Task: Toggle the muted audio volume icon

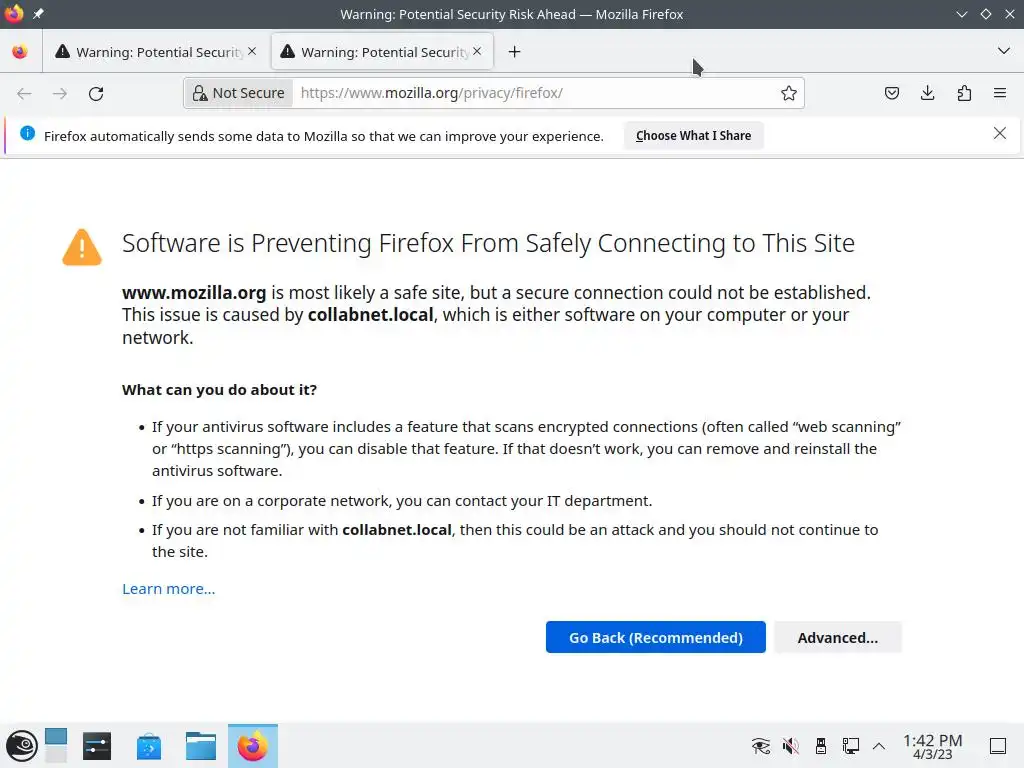Action: point(790,745)
